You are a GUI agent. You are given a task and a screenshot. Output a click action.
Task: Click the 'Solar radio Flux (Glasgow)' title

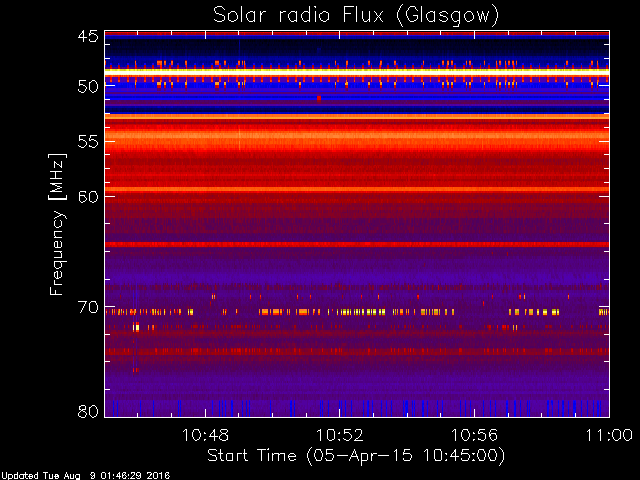pyautogui.click(x=356, y=16)
